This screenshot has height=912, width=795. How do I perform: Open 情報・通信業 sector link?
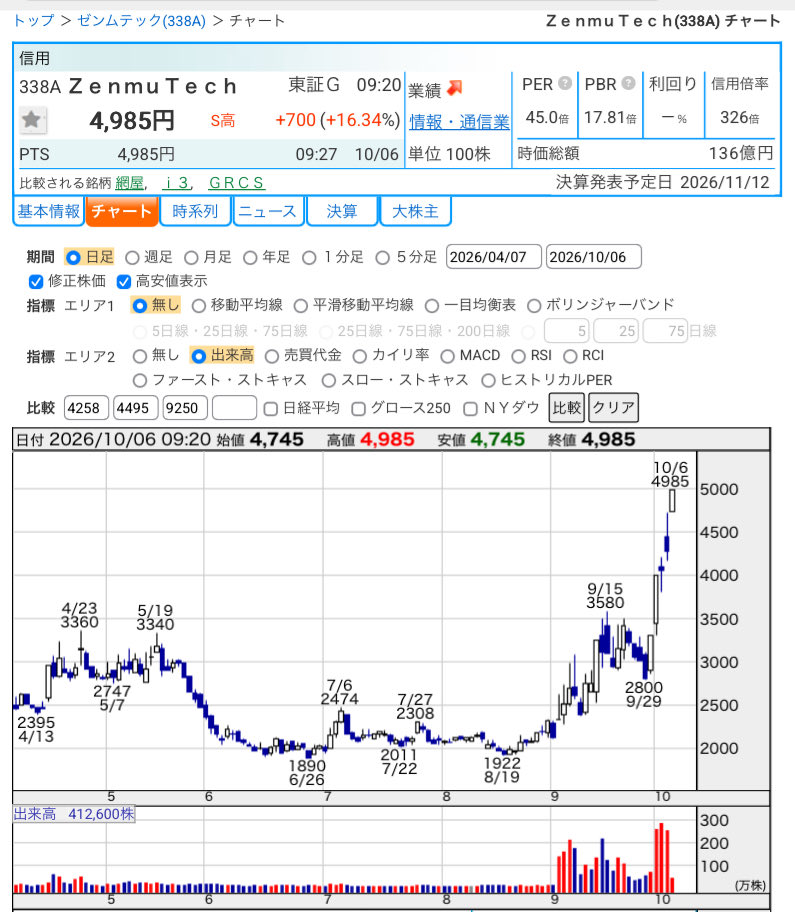click(459, 122)
